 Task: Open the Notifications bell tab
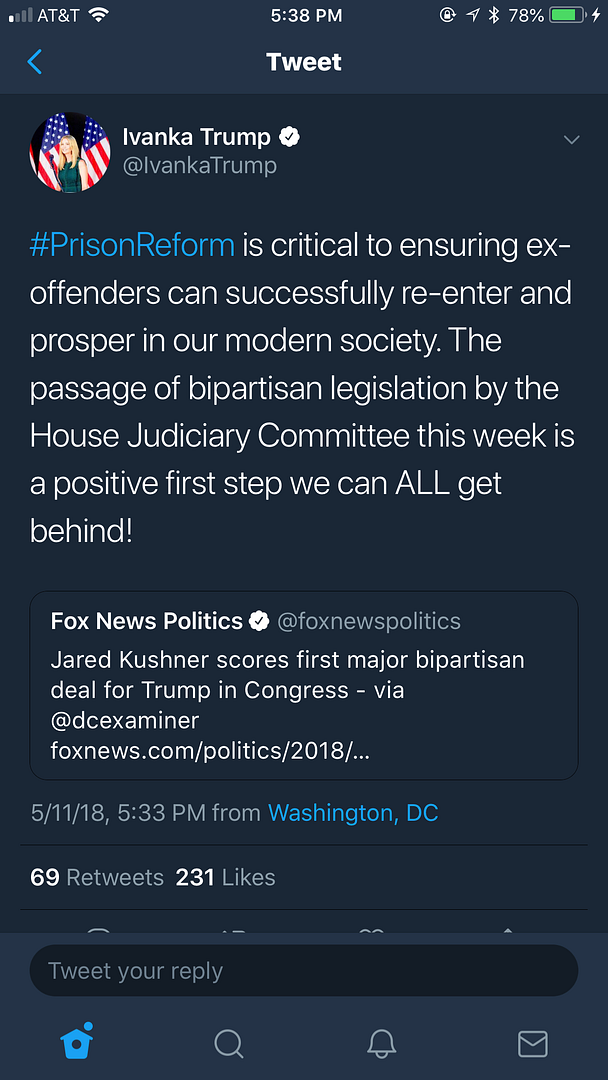[381, 1043]
